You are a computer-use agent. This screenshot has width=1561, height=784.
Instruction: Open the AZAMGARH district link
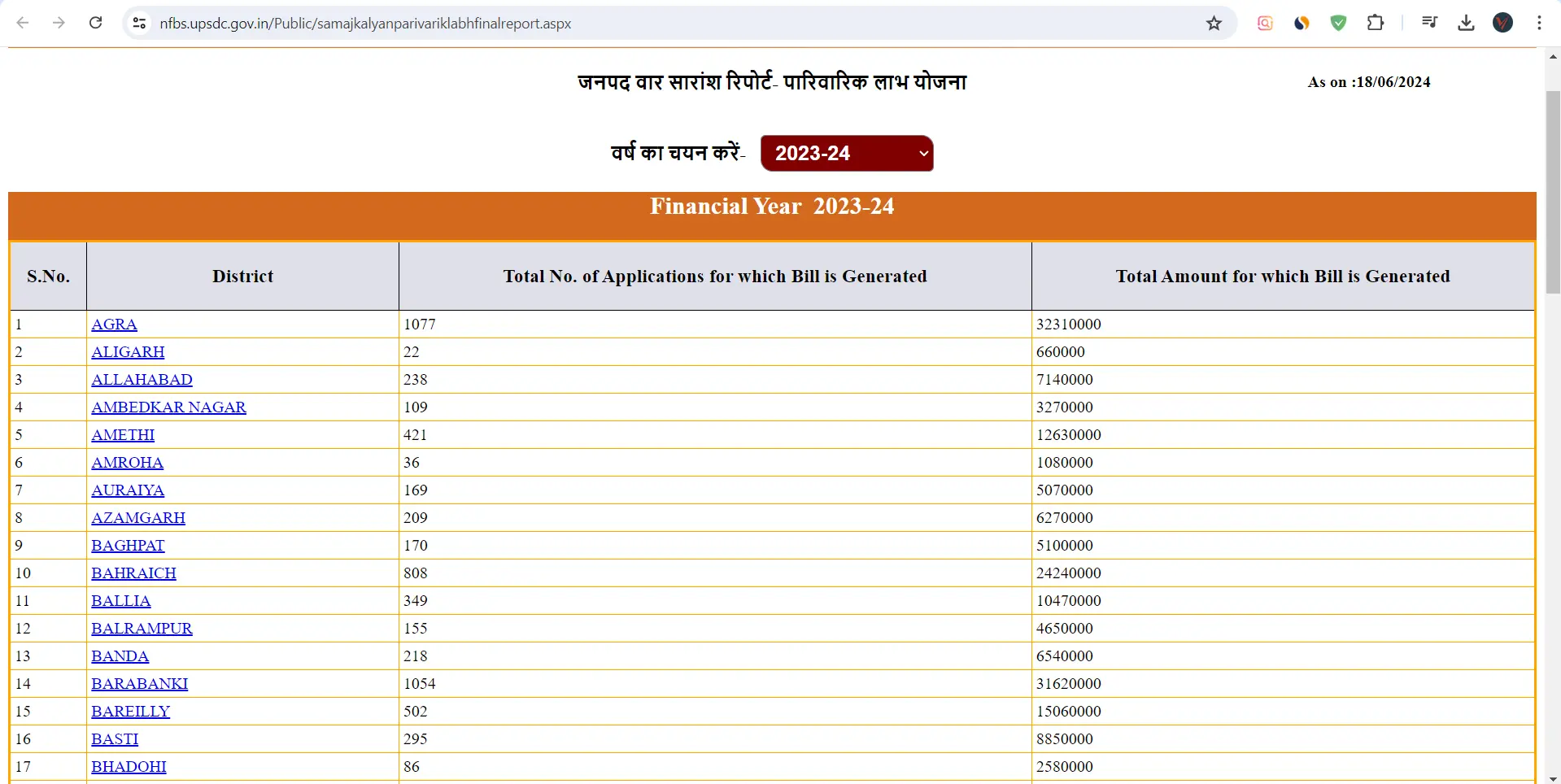coord(138,517)
